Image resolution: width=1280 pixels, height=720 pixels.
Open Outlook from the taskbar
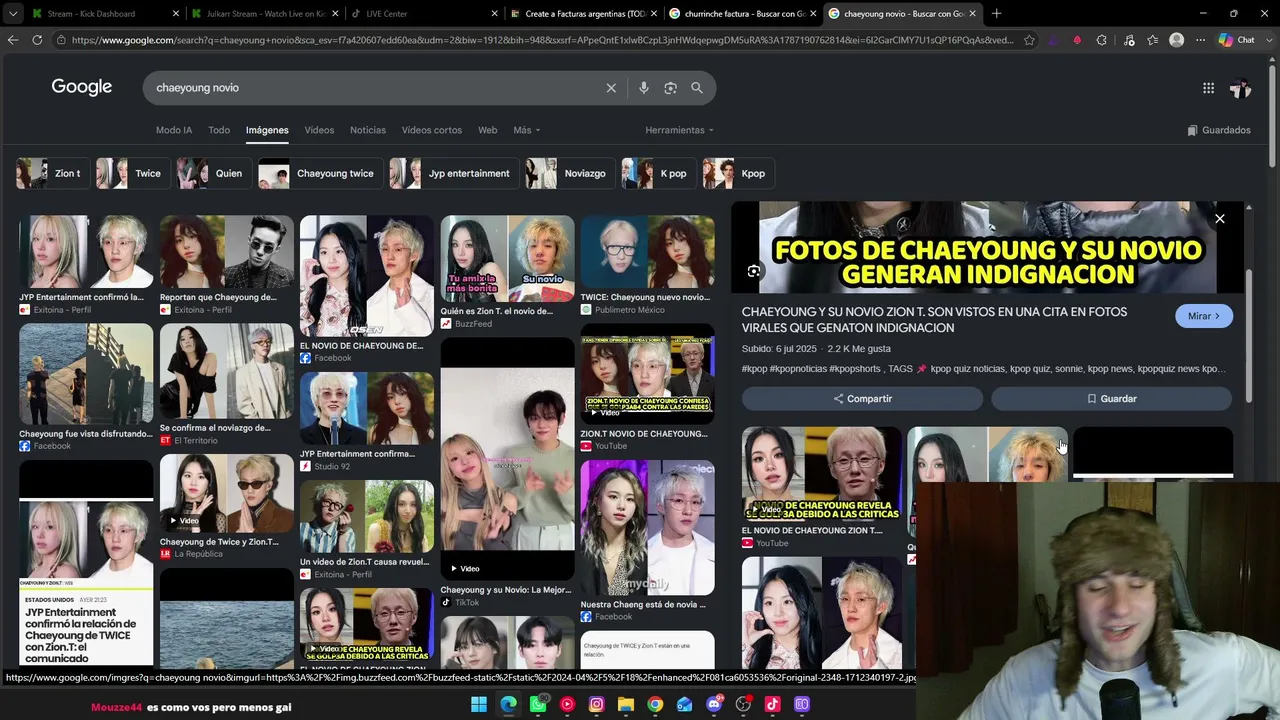coord(684,704)
